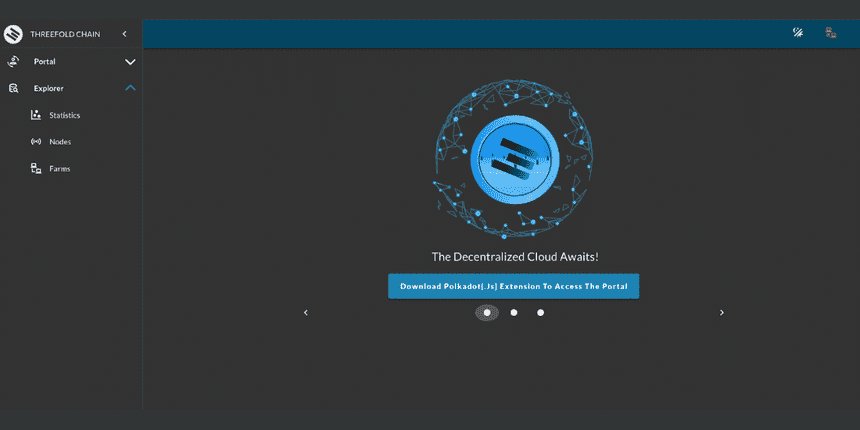Select the third carousel dot
The image size is (860, 430).
click(541, 313)
